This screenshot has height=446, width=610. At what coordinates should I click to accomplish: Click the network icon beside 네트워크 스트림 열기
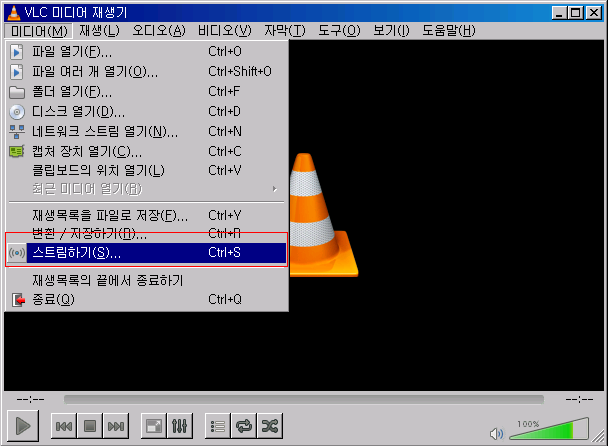17,132
